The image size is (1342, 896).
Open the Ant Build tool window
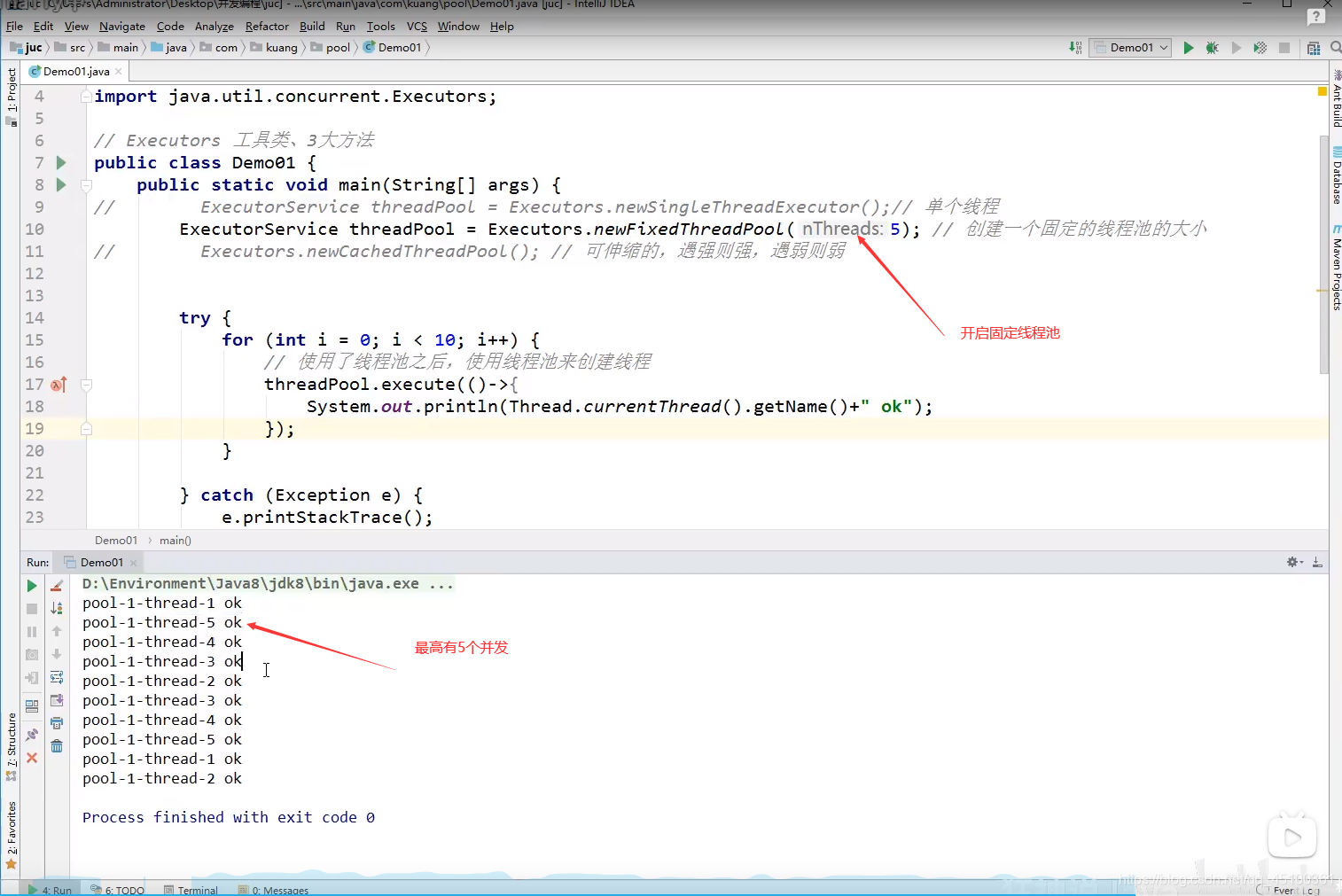point(1336,100)
